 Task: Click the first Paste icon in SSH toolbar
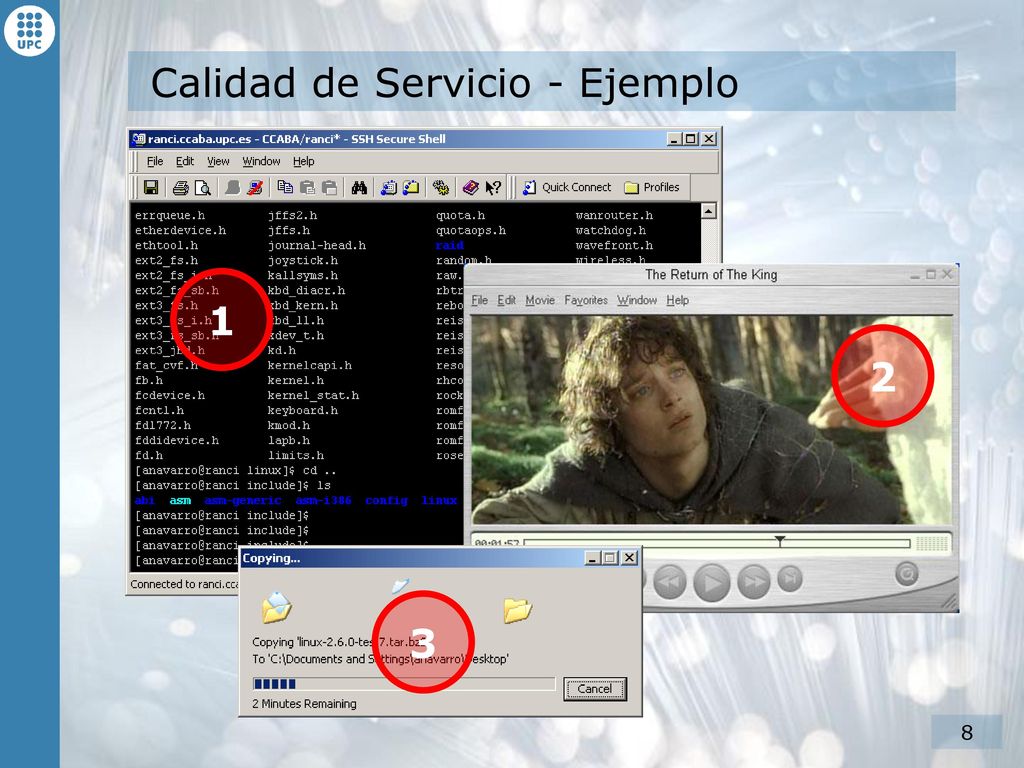point(308,188)
